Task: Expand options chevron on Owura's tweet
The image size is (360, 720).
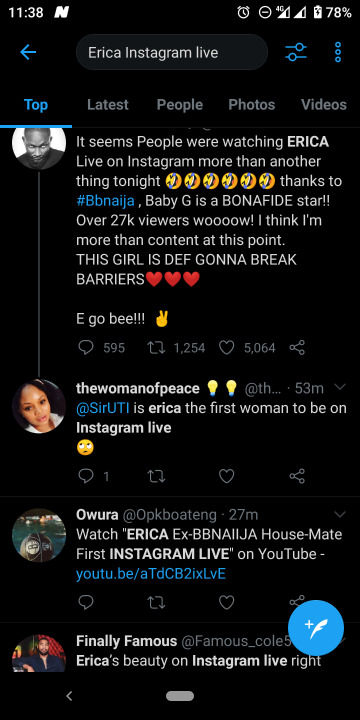Action: pos(339,513)
